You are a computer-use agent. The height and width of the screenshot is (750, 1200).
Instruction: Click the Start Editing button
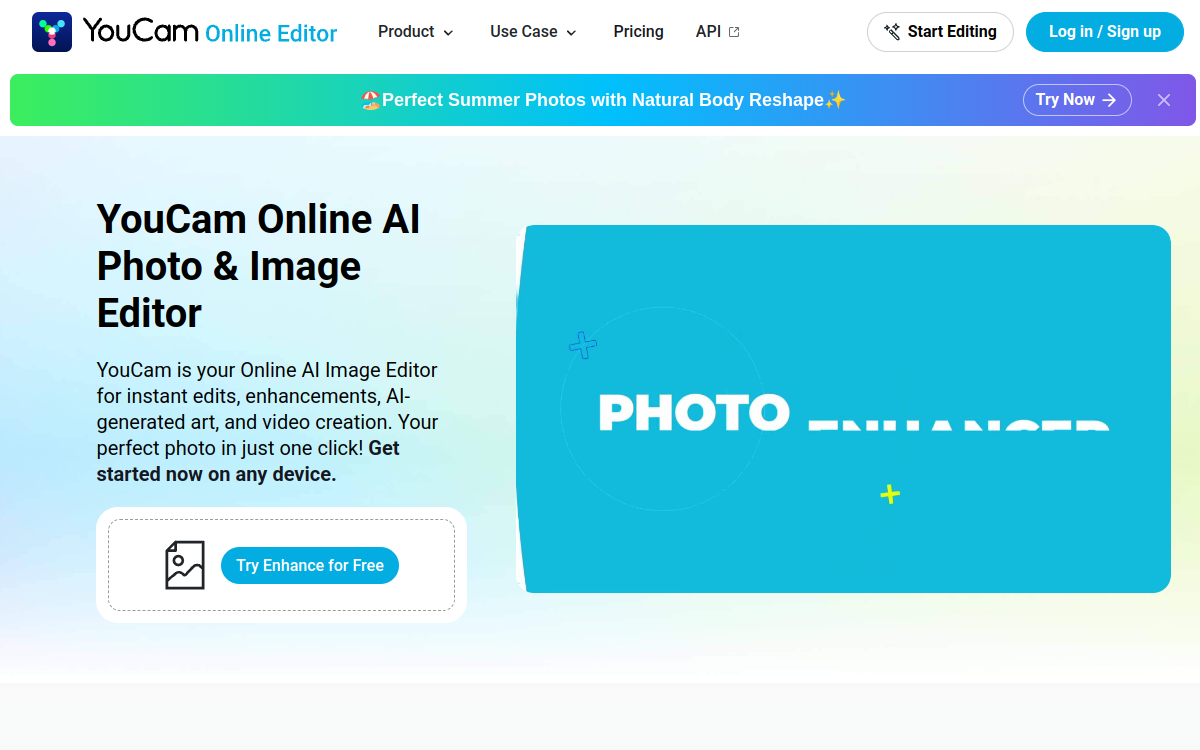940,32
